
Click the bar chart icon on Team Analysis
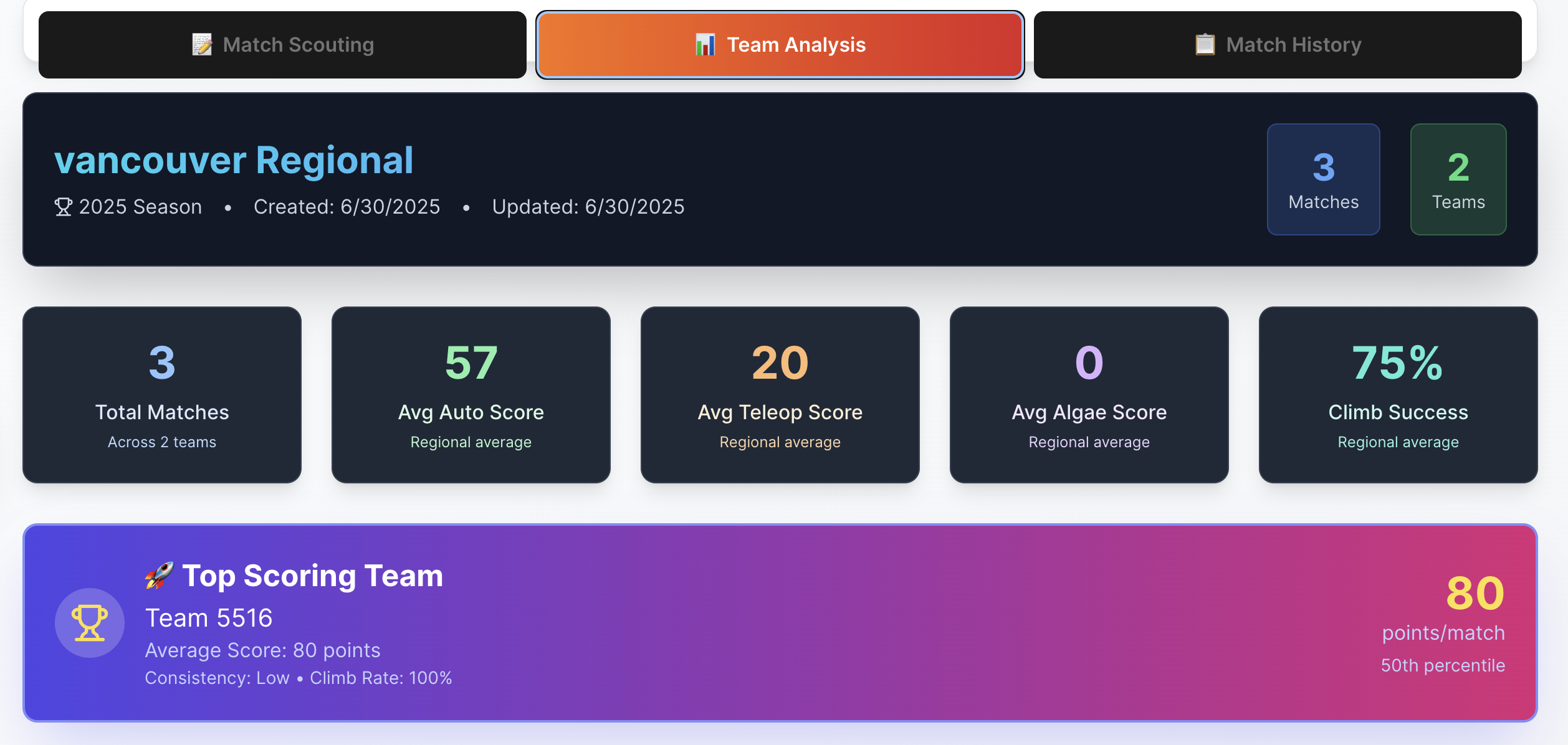pos(705,45)
